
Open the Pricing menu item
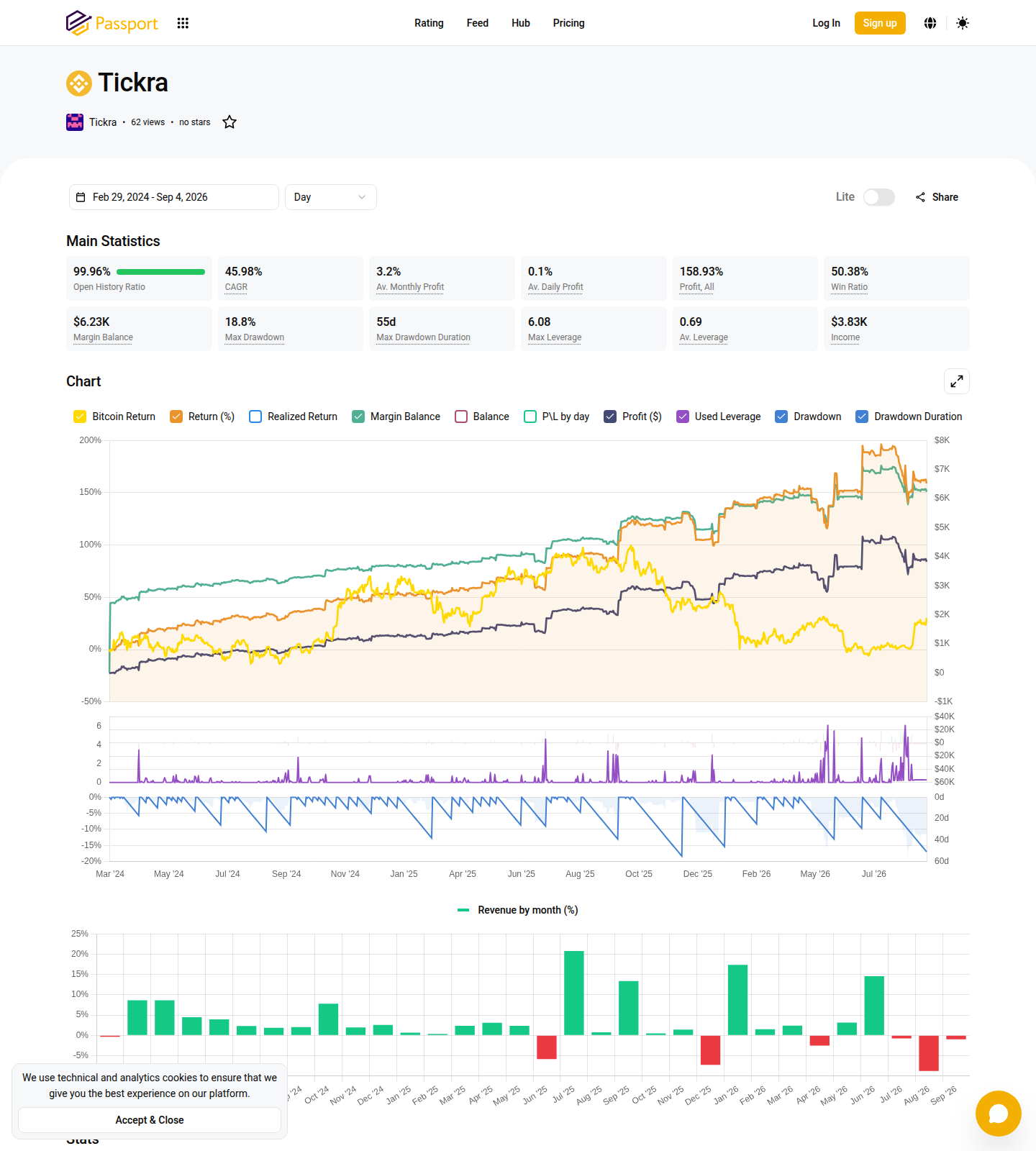568,23
